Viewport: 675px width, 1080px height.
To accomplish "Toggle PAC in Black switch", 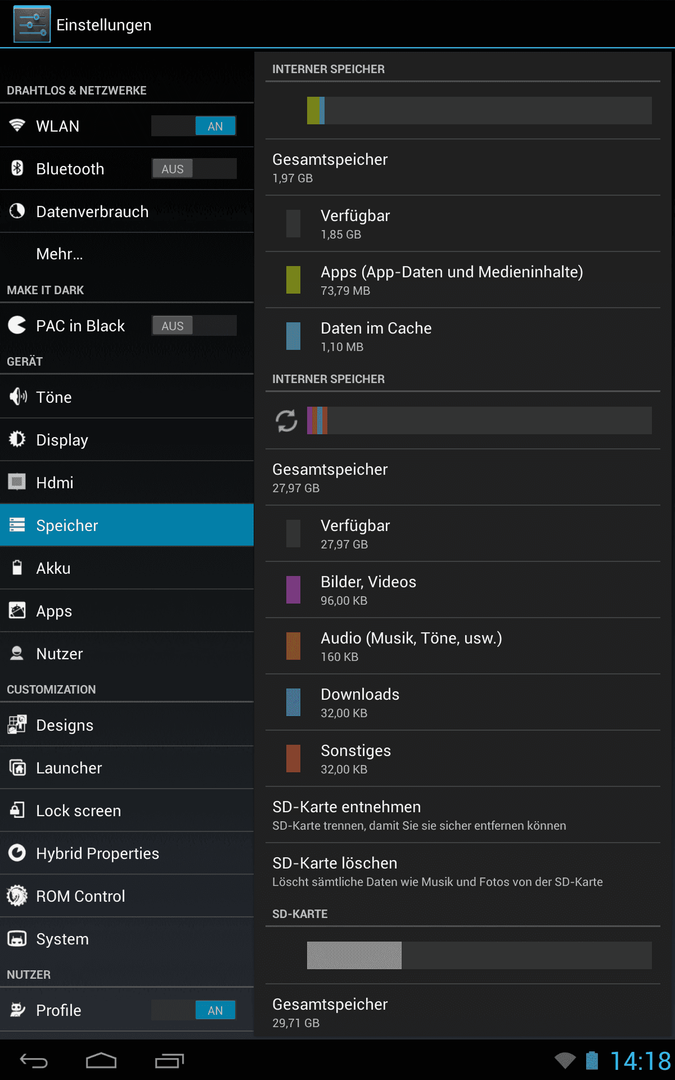I will coord(194,325).
